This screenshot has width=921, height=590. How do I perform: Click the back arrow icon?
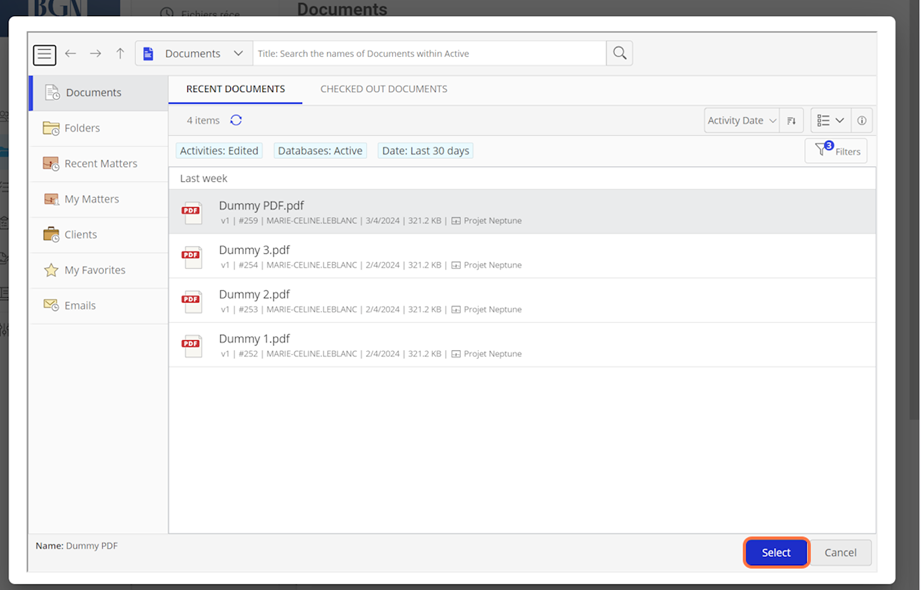pos(70,54)
